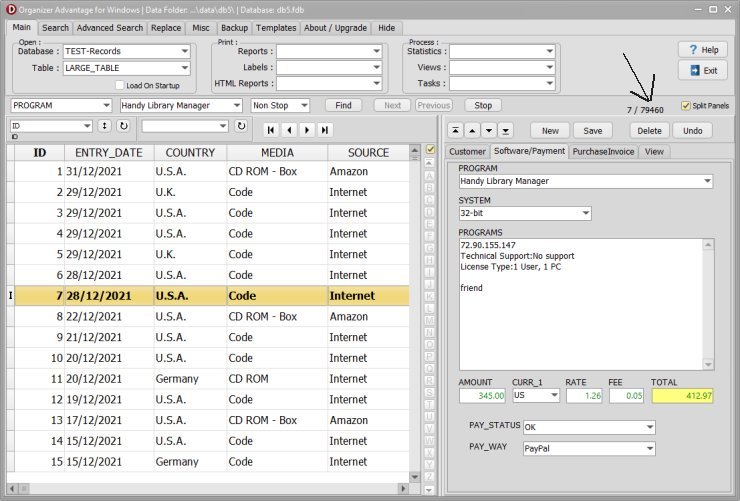740x501 pixels.
Task: Create a record with New button
Action: click(x=550, y=131)
